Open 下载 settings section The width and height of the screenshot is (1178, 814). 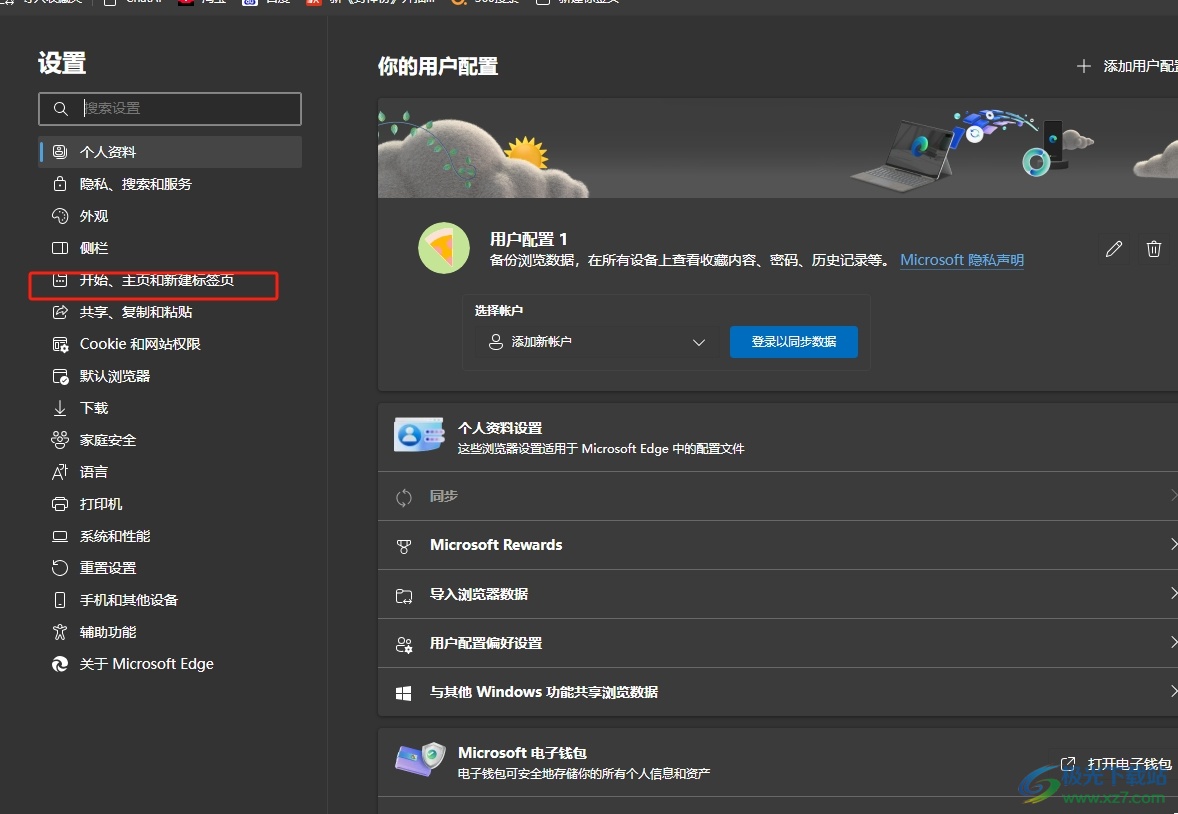(x=170, y=408)
